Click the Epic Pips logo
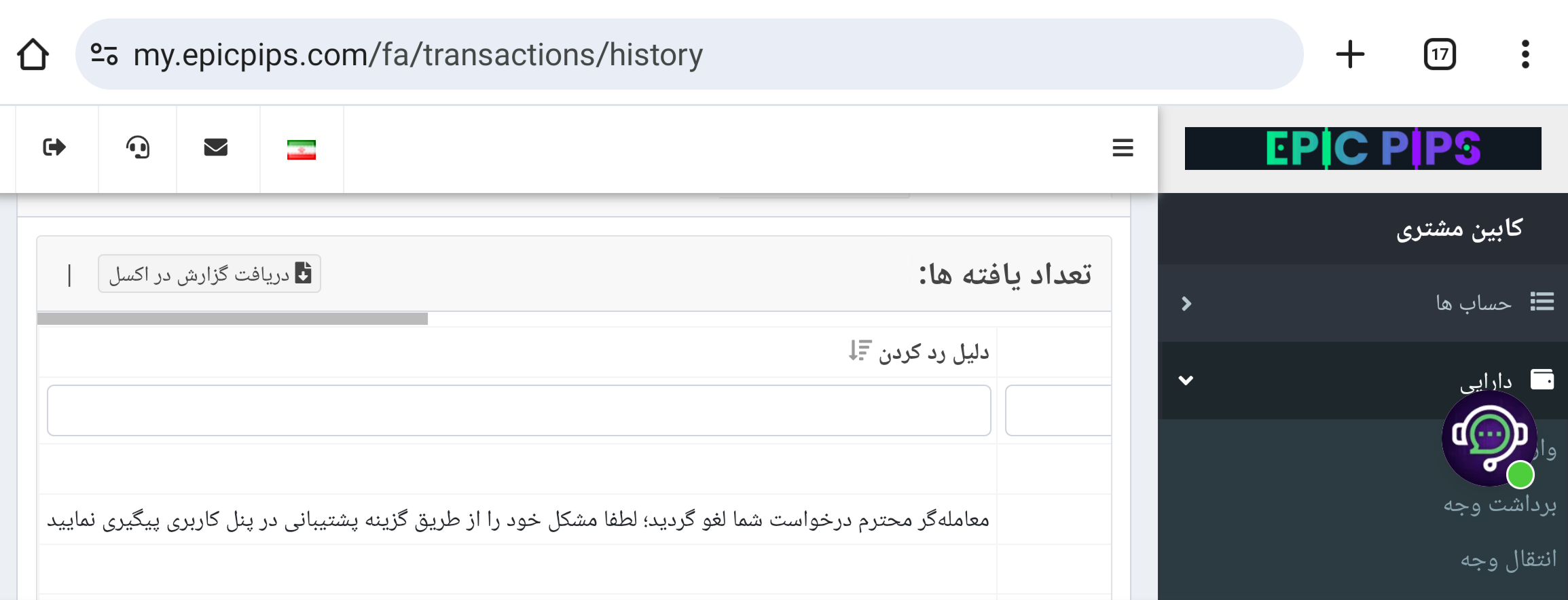1568x600 pixels. (1363, 148)
